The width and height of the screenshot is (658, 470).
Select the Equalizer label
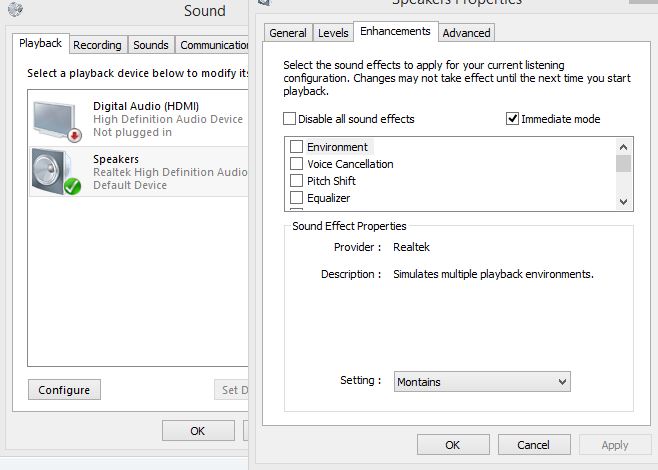click(329, 198)
